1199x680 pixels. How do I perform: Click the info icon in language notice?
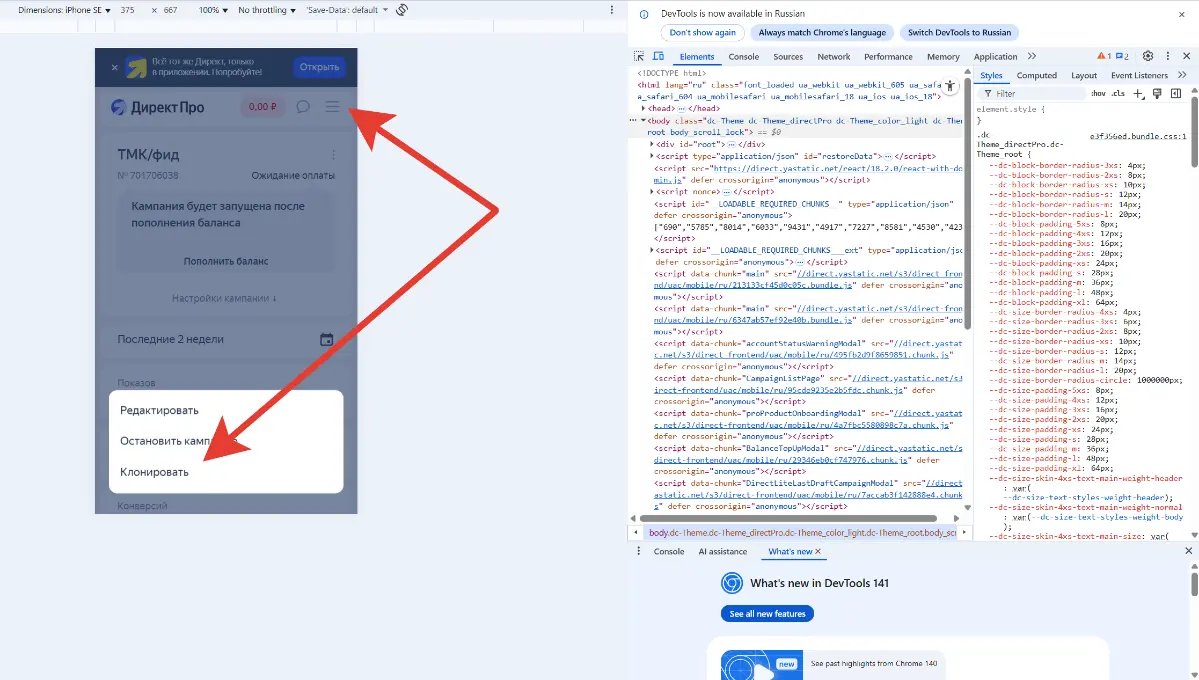644,14
